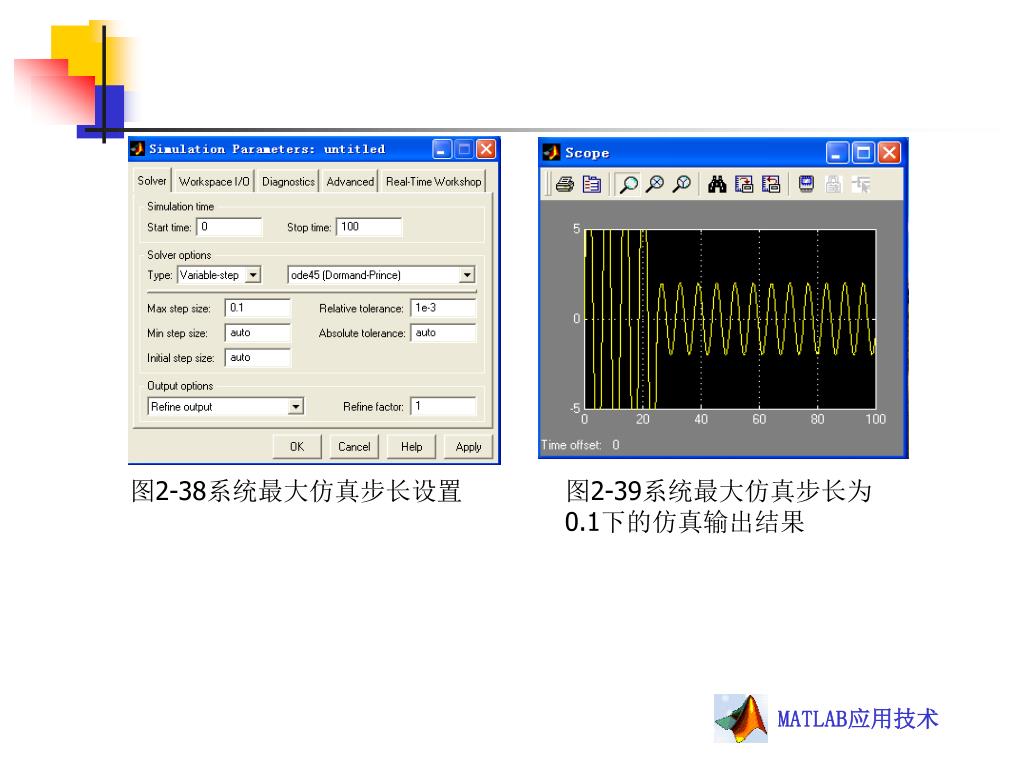
Task: Click the 图2-39 caption text
Action: coord(718,506)
